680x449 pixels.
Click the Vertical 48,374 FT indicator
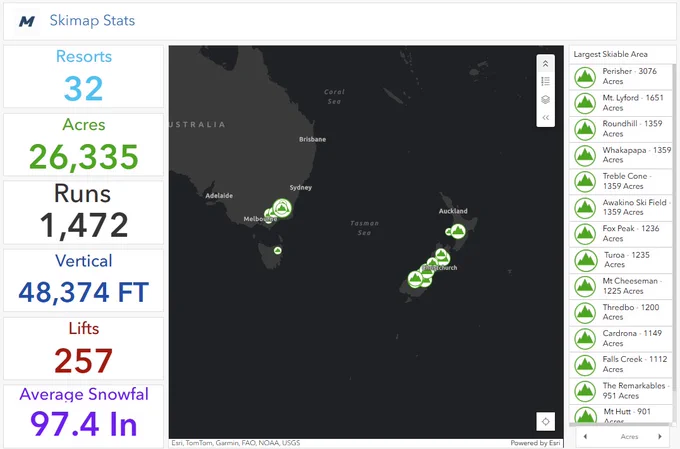84,280
